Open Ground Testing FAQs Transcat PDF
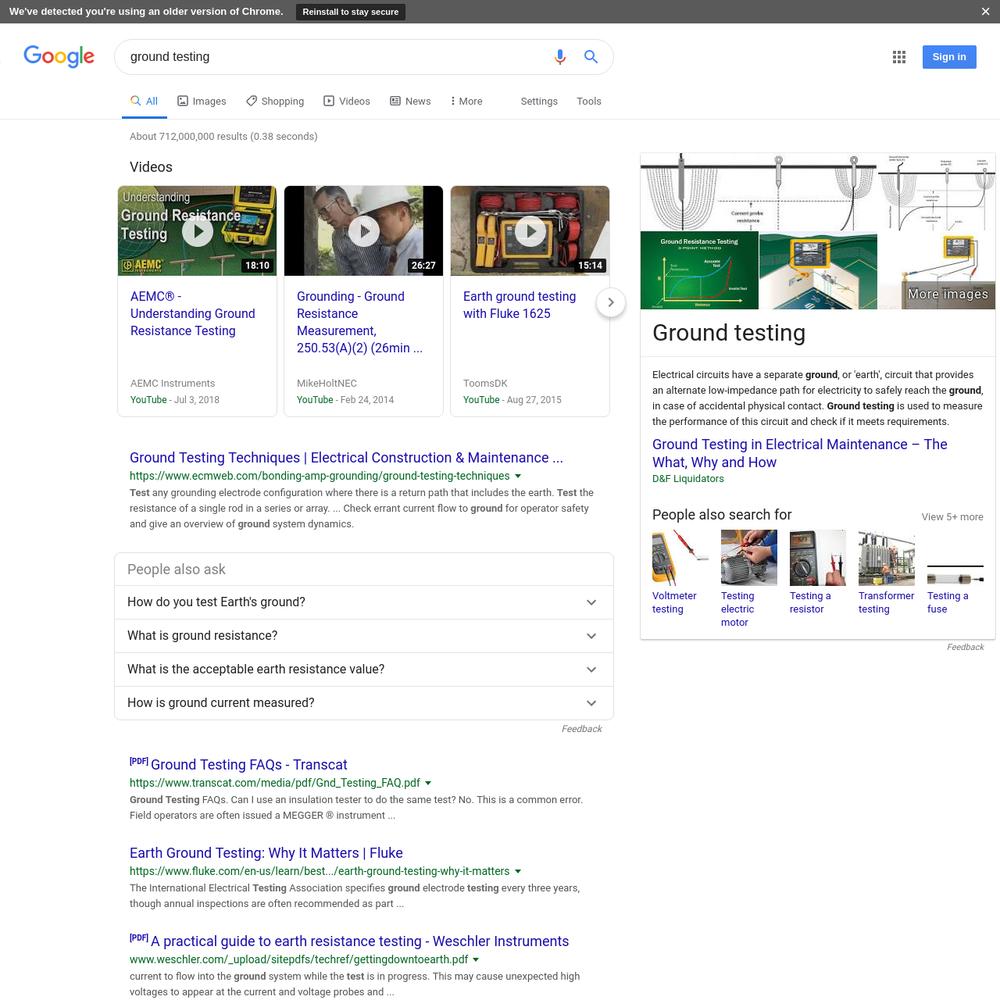Image resolution: width=1000 pixels, height=1000 pixels. coord(249,765)
